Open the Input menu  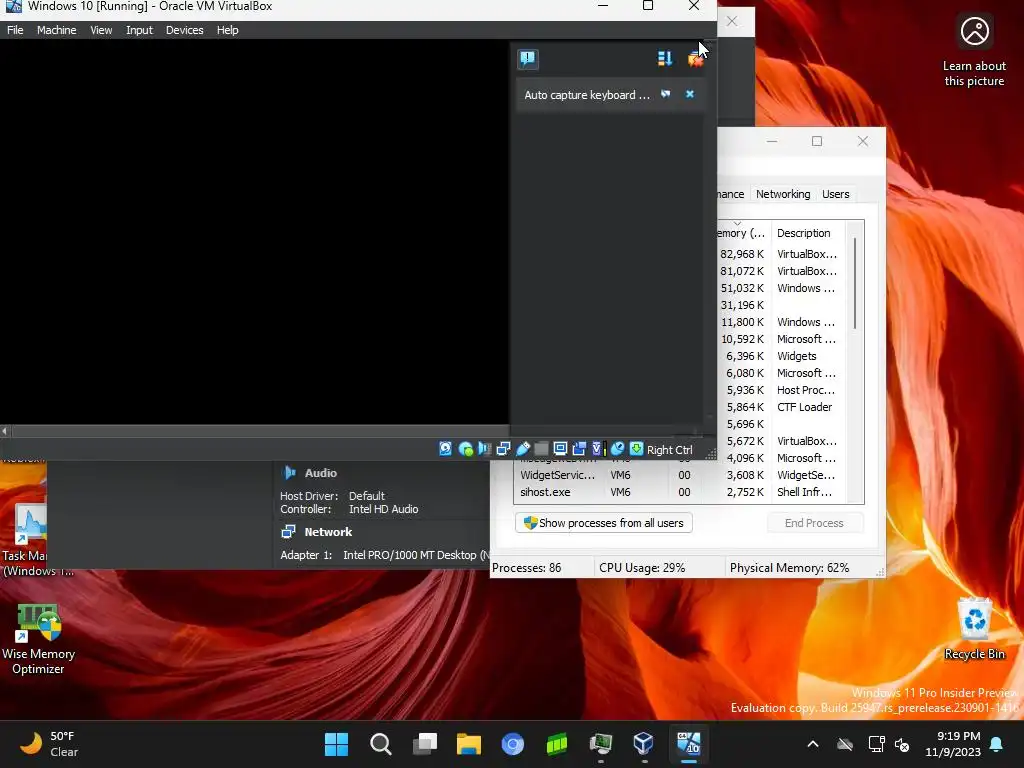click(139, 30)
